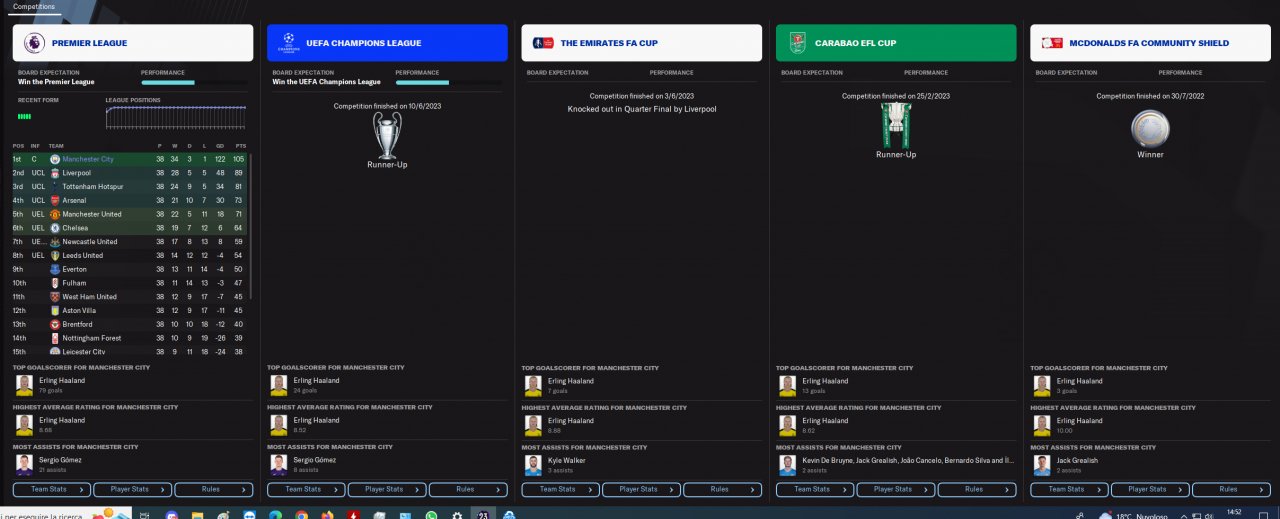Click the Carabao Cup Runner-Up trophy
Screen dimensions: 1280x519
point(896,125)
